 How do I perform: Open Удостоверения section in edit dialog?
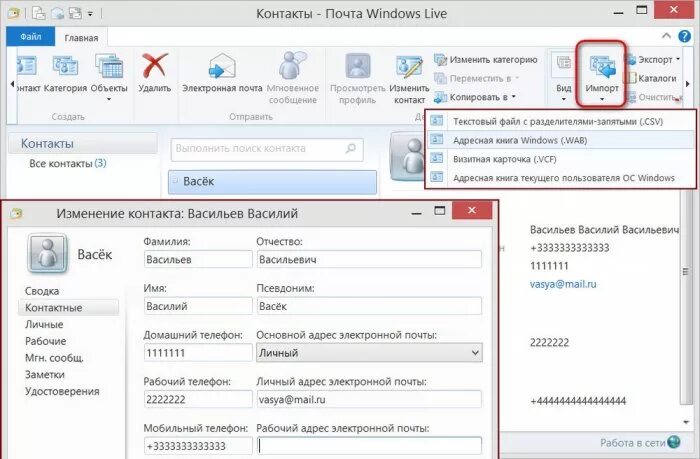[x=62, y=391]
